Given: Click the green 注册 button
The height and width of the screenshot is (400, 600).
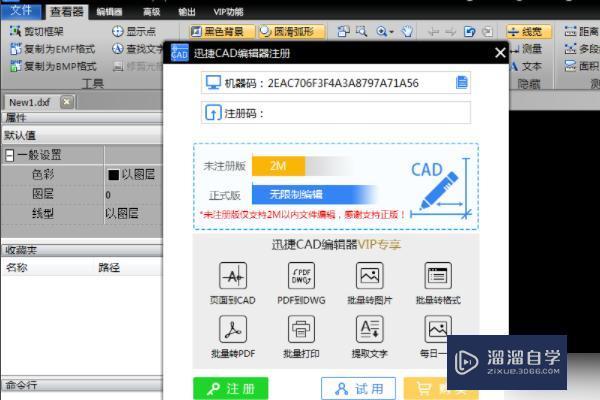Looking at the screenshot, I should point(231,389).
